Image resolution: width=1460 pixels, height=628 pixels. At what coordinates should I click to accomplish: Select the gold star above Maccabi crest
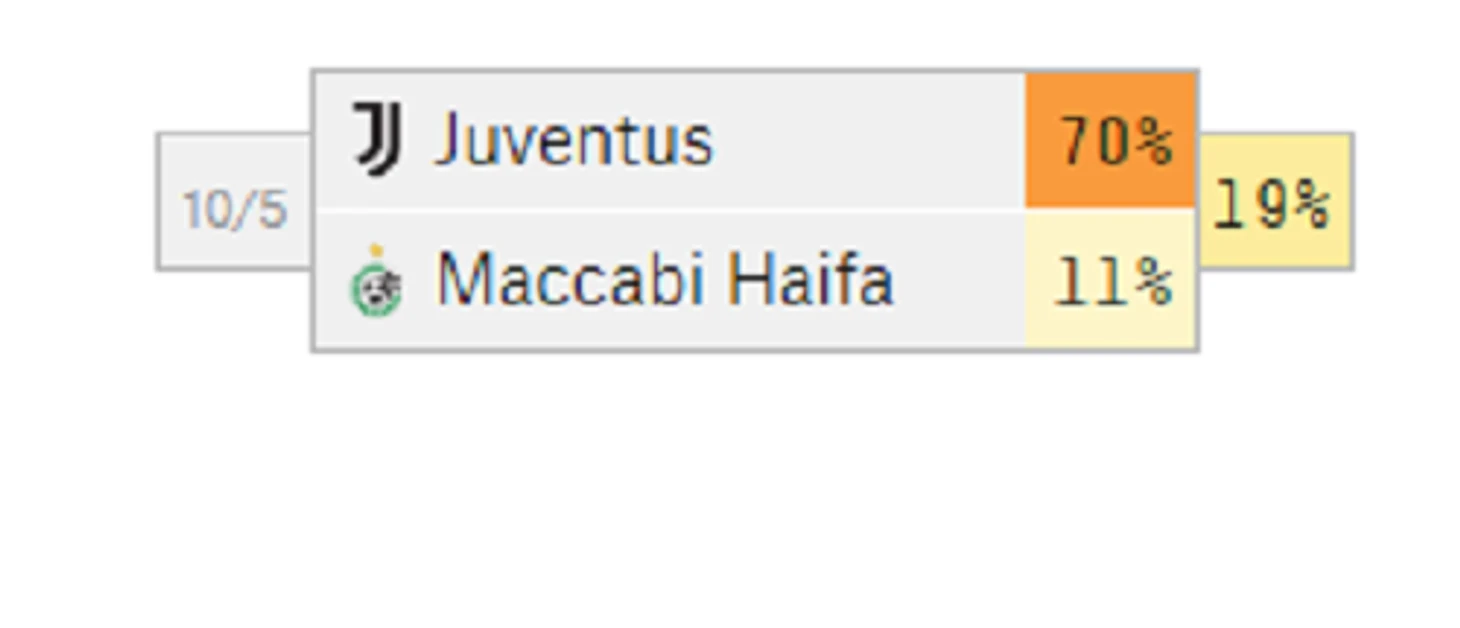coord(376,250)
